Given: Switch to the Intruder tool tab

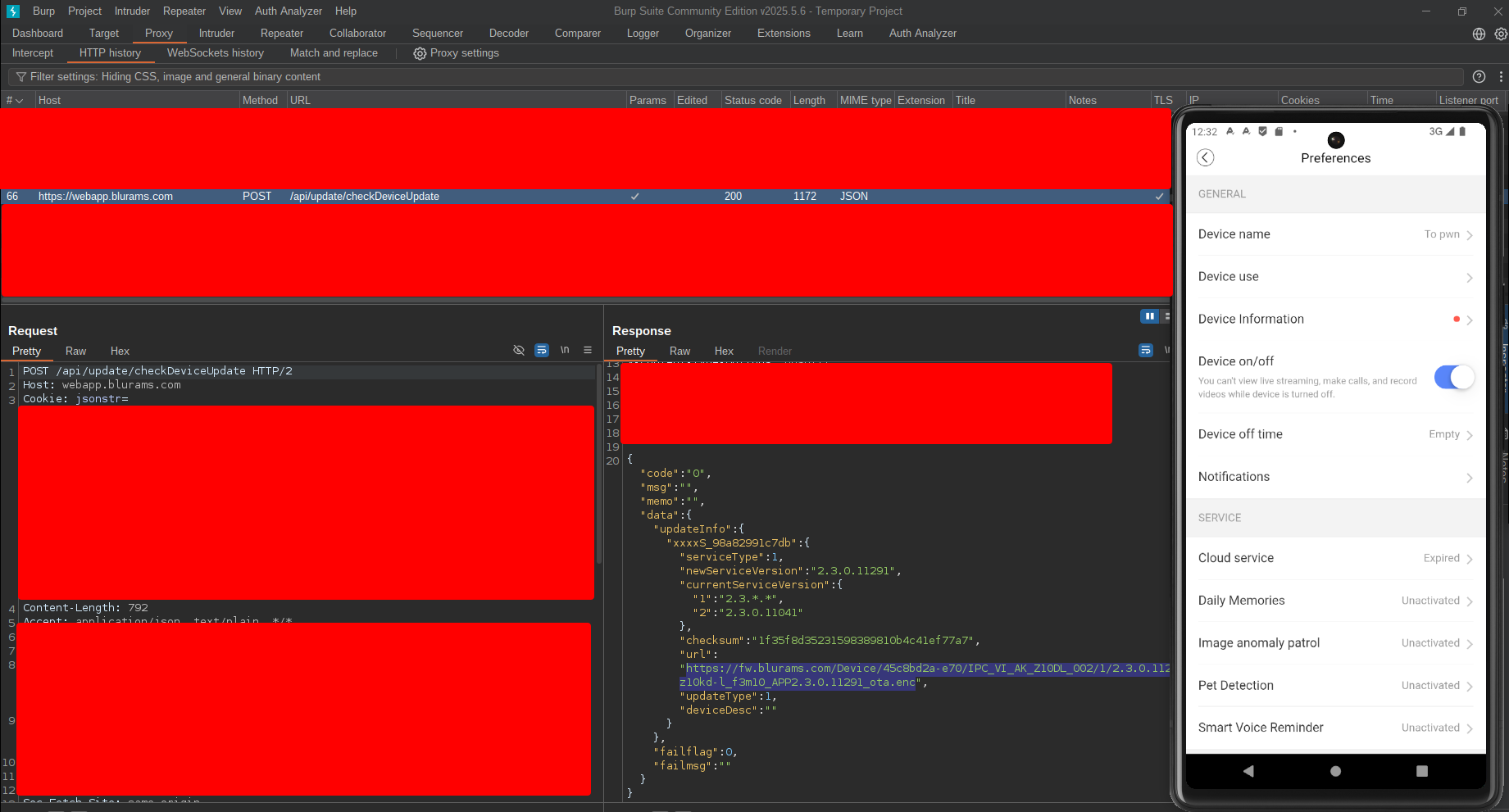Looking at the screenshot, I should (x=216, y=34).
